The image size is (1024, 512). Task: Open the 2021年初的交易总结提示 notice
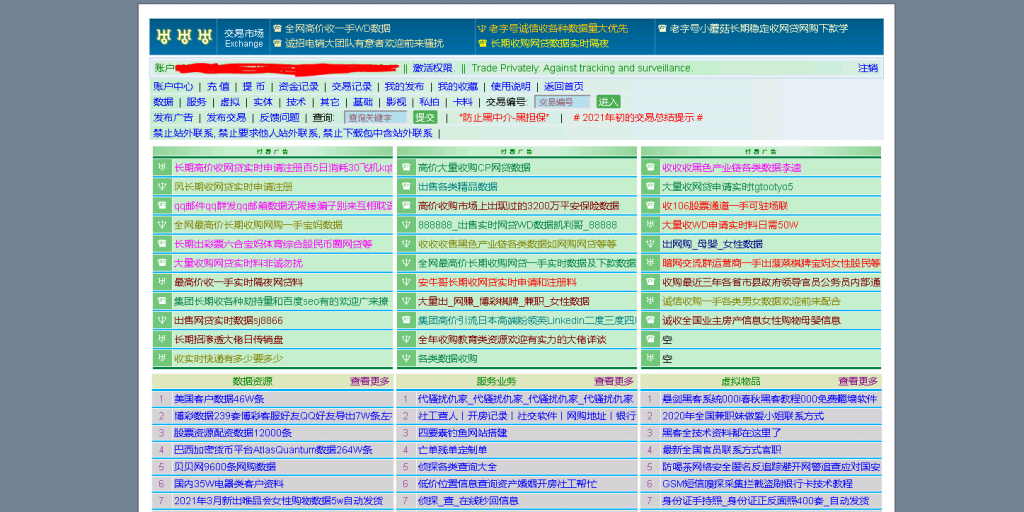pyautogui.click(x=638, y=118)
